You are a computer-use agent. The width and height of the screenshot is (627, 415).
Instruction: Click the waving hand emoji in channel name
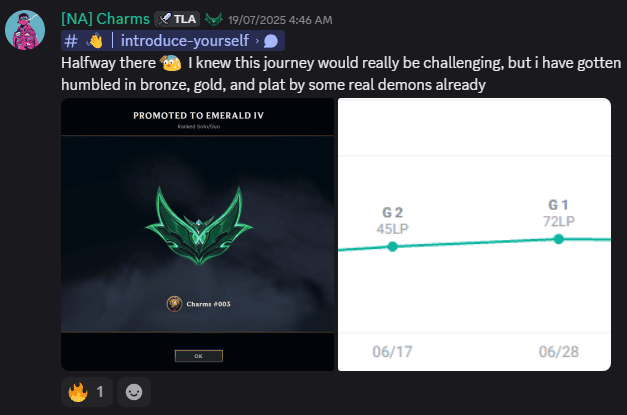(x=95, y=41)
